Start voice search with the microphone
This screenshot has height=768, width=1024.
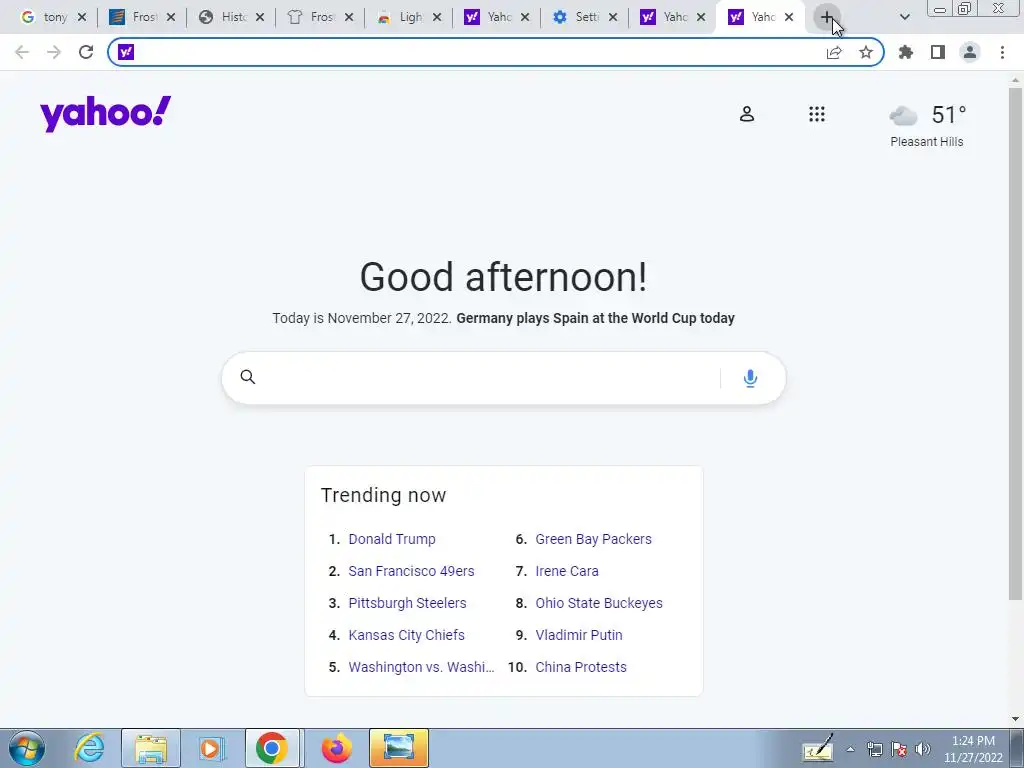tap(750, 378)
